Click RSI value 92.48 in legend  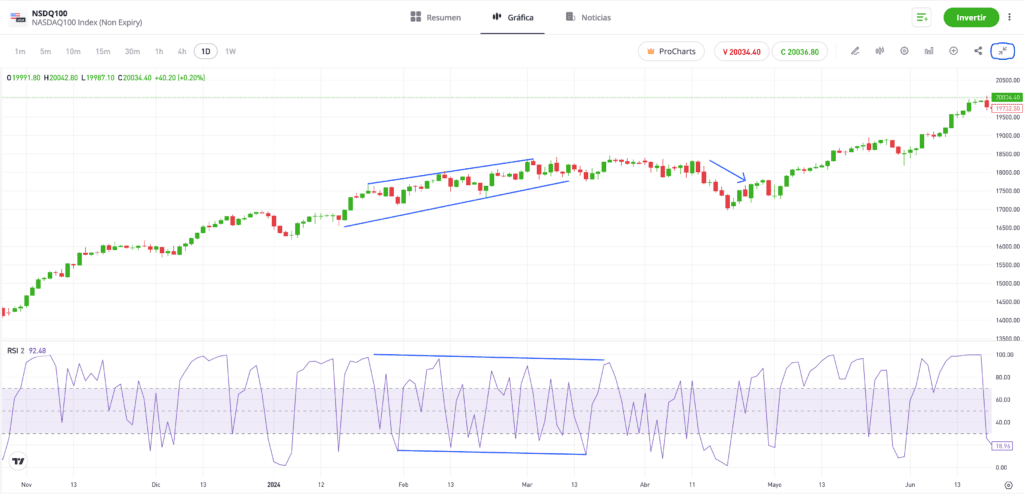point(38,350)
